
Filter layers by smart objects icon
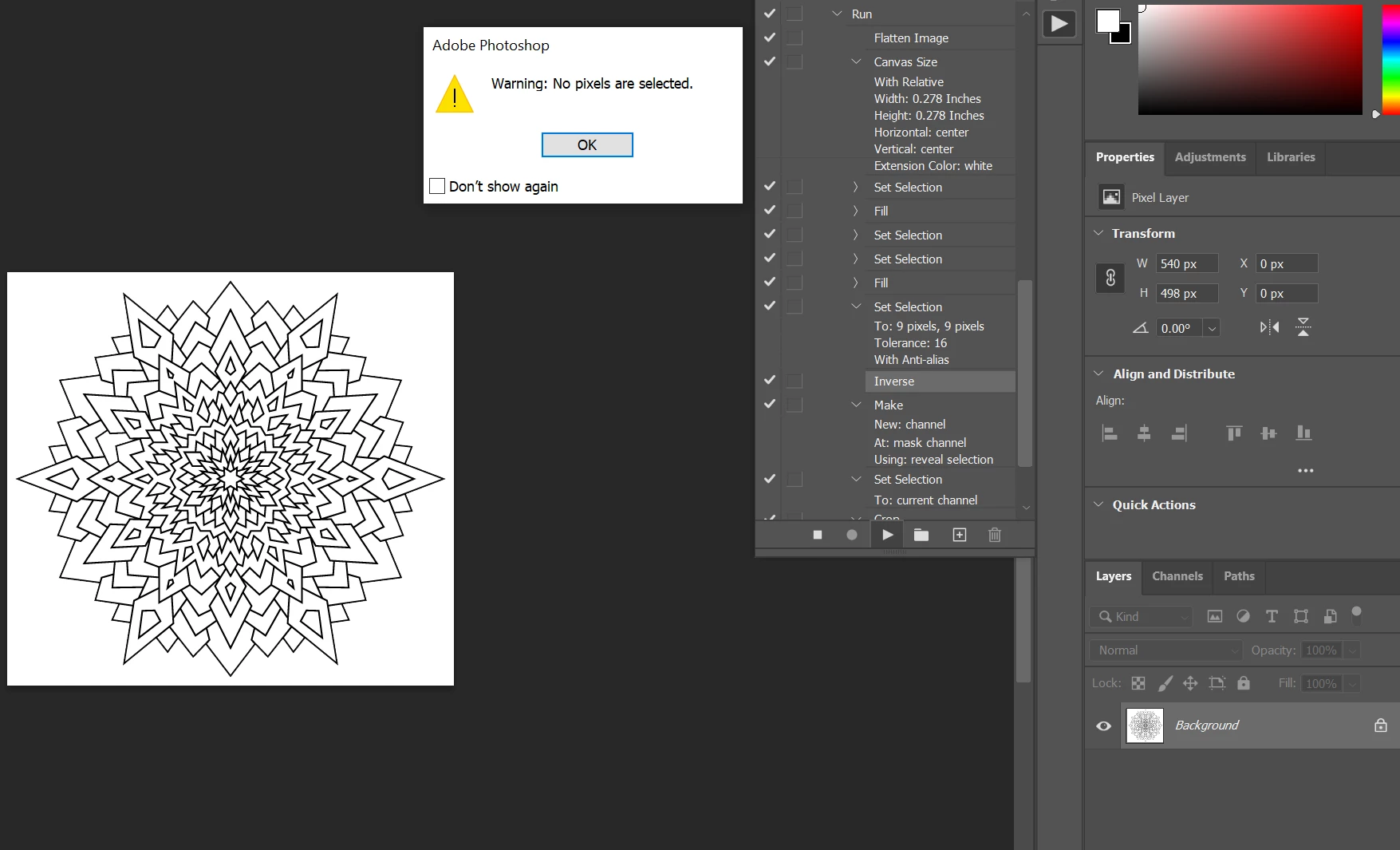pyautogui.click(x=1330, y=616)
